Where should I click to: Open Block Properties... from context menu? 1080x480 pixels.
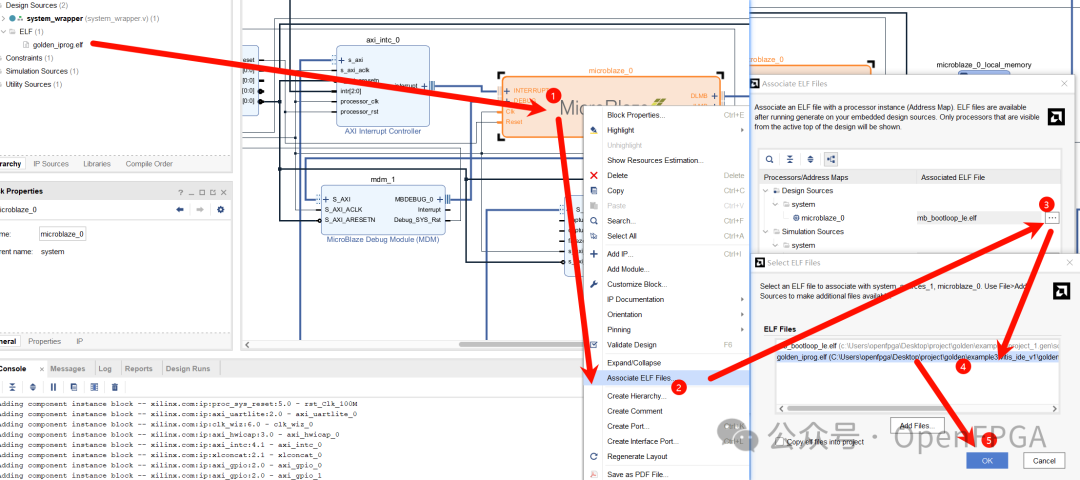pos(666,115)
